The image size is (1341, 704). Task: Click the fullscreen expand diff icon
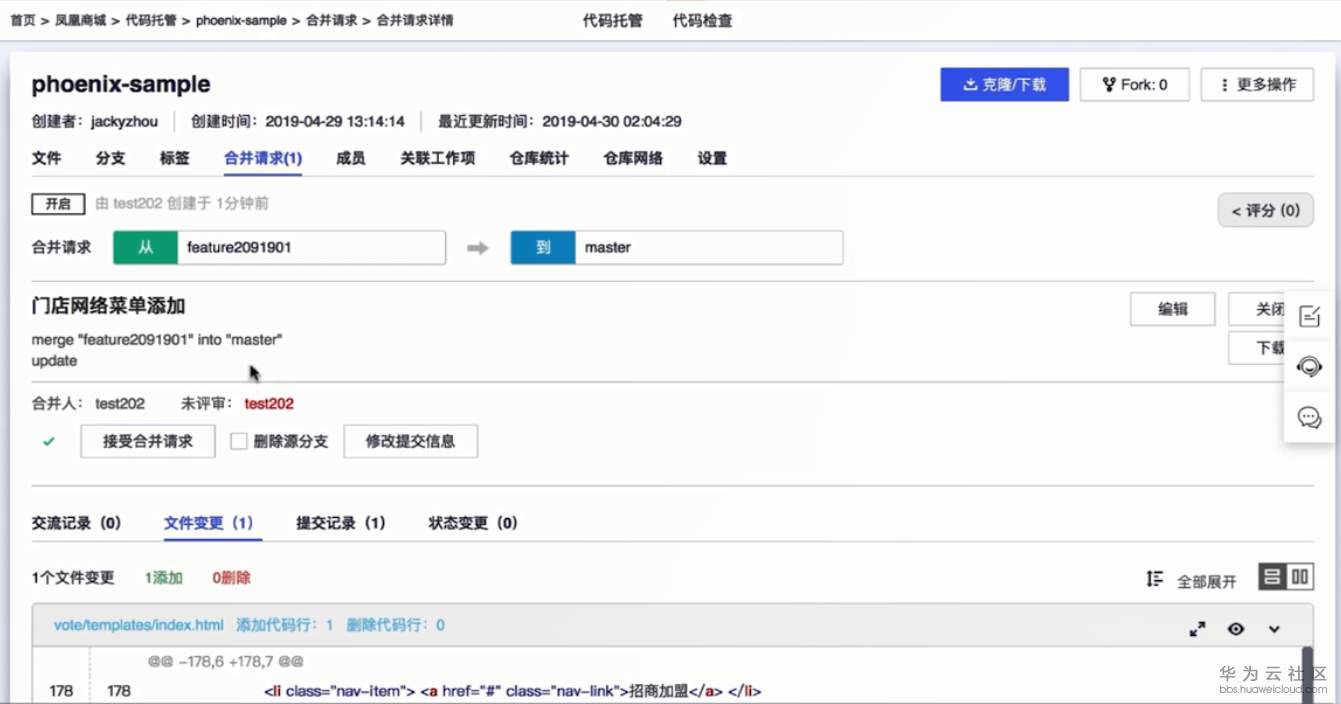(x=1197, y=629)
